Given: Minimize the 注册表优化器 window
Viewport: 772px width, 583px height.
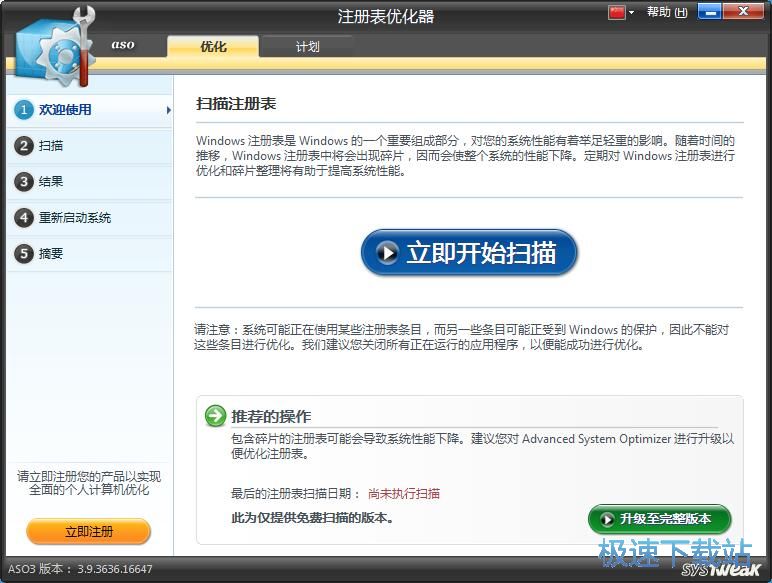Looking at the screenshot, I should pos(709,12).
